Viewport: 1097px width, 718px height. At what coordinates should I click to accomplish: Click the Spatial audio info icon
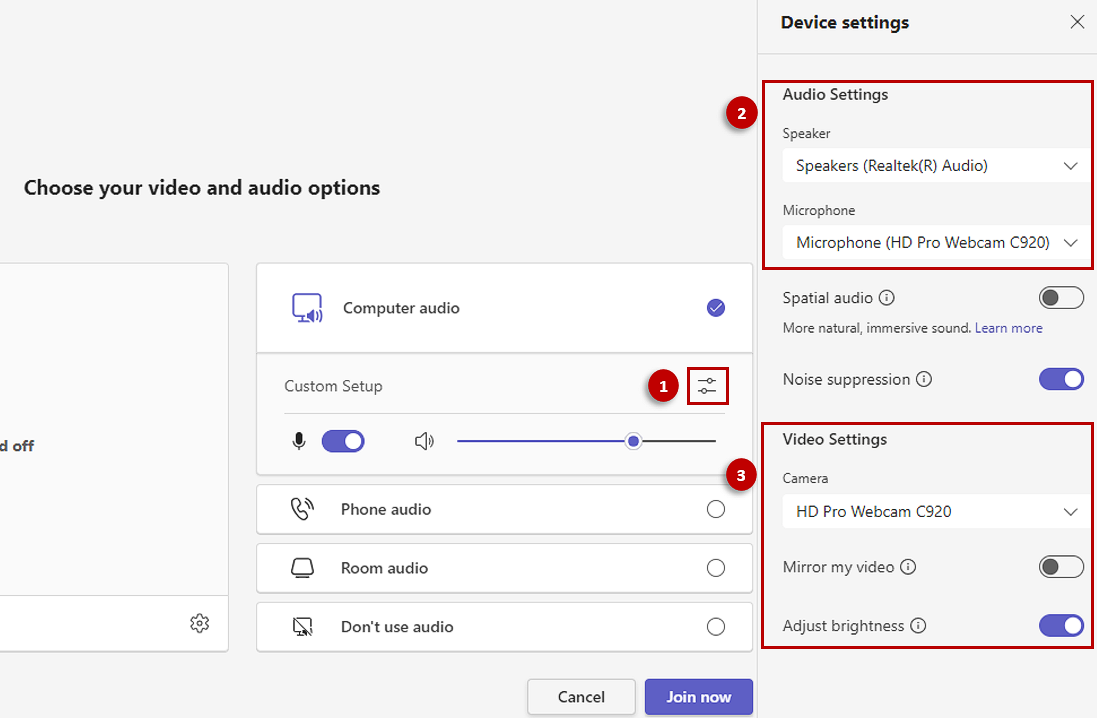(887, 298)
